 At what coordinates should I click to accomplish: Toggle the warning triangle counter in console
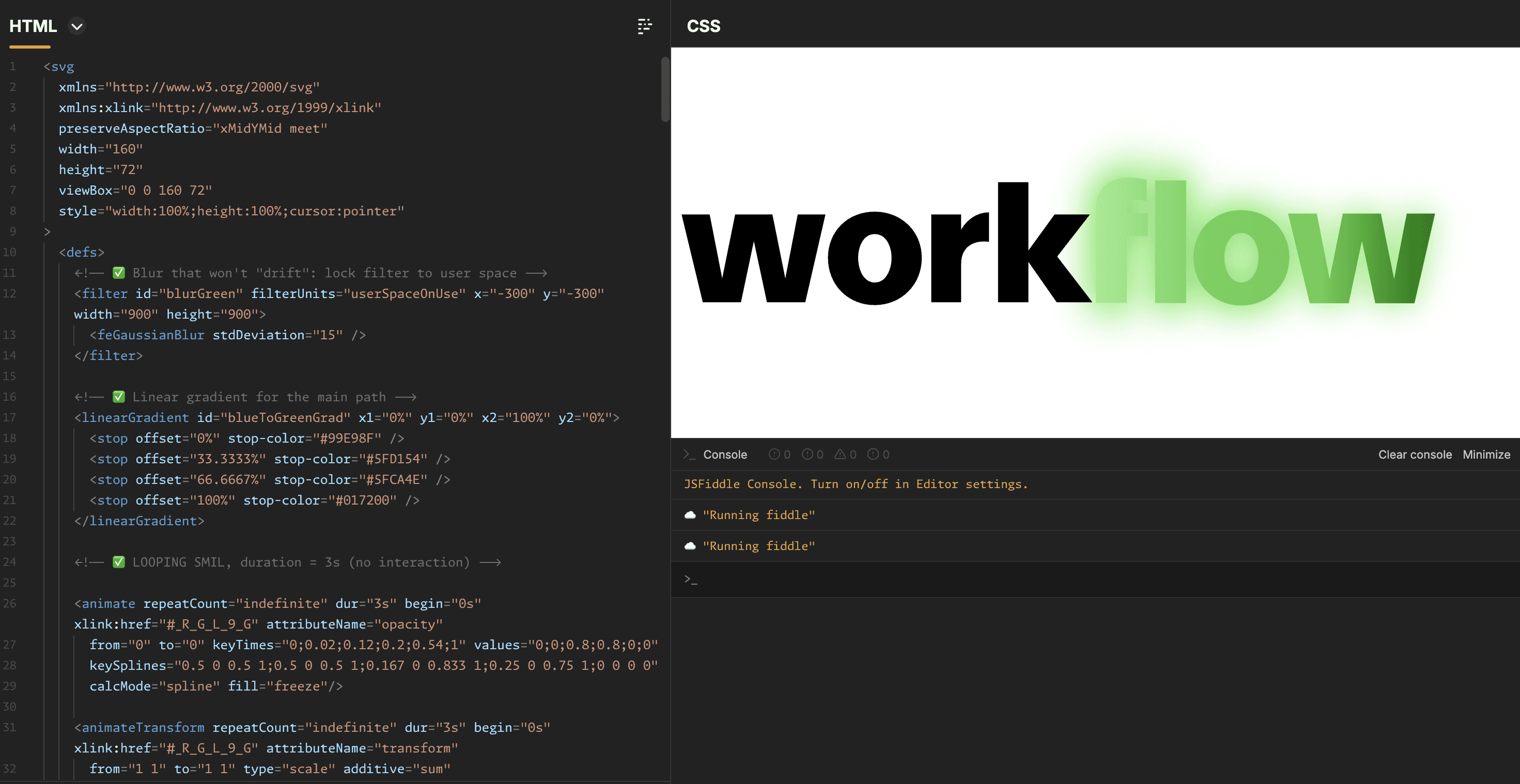click(840, 454)
